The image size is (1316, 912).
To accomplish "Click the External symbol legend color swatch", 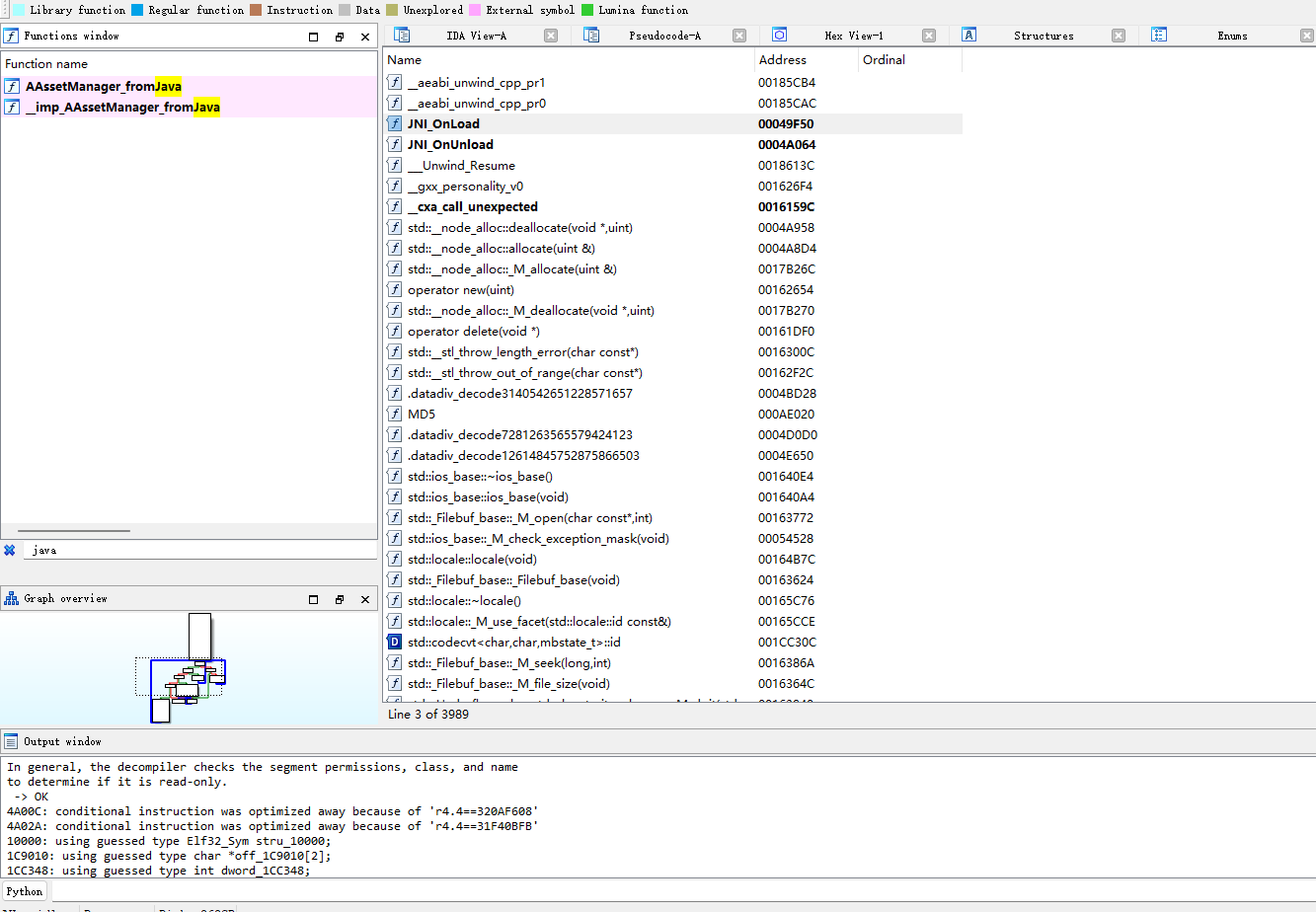I will click(x=475, y=10).
